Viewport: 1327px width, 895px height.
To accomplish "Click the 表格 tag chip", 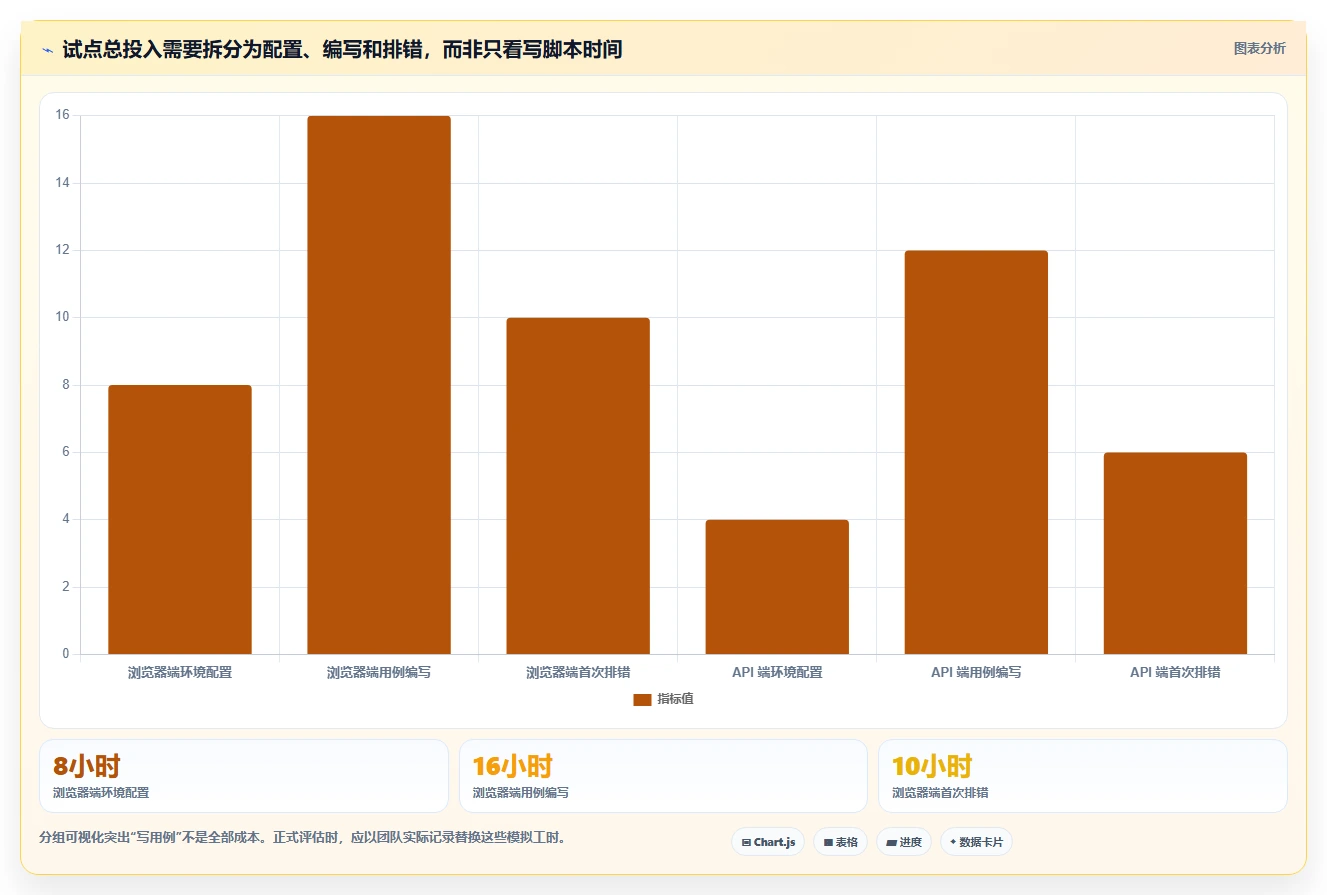I will tap(840, 842).
